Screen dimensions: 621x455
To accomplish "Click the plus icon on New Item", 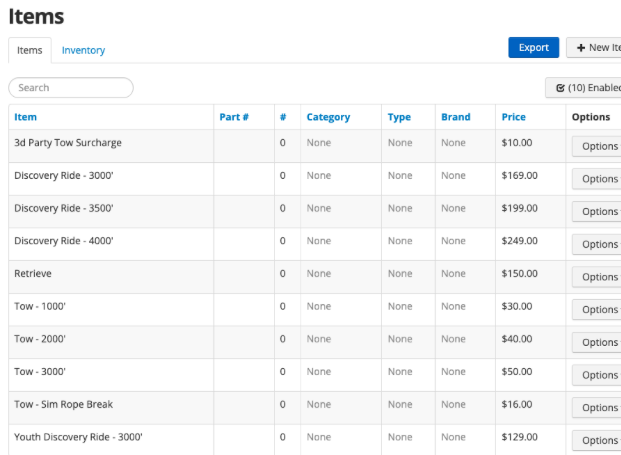I will (x=581, y=48).
